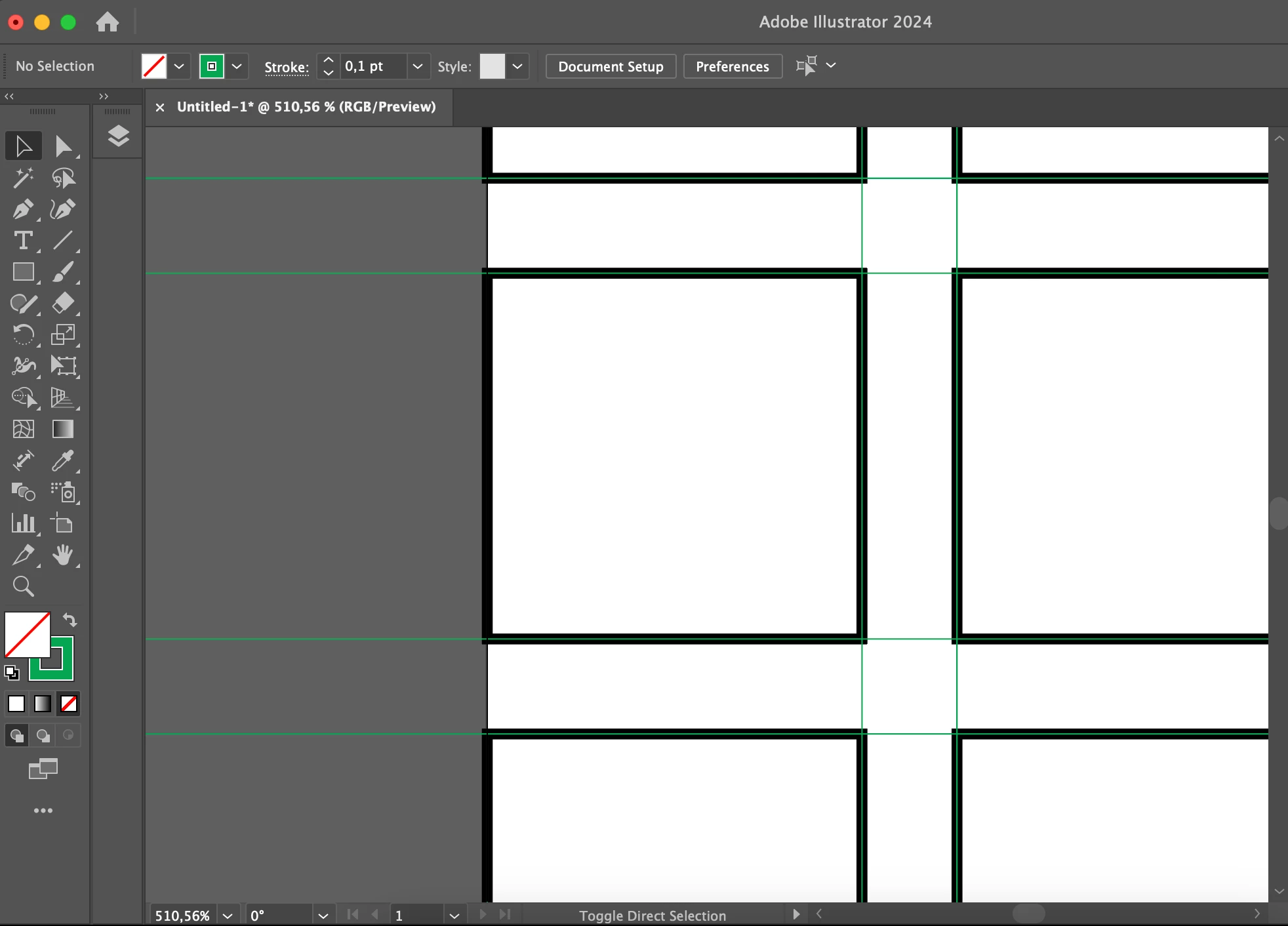Image resolution: width=1288 pixels, height=926 pixels.
Task: Expand the zoom level dropdown
Action: click(228, 916)
